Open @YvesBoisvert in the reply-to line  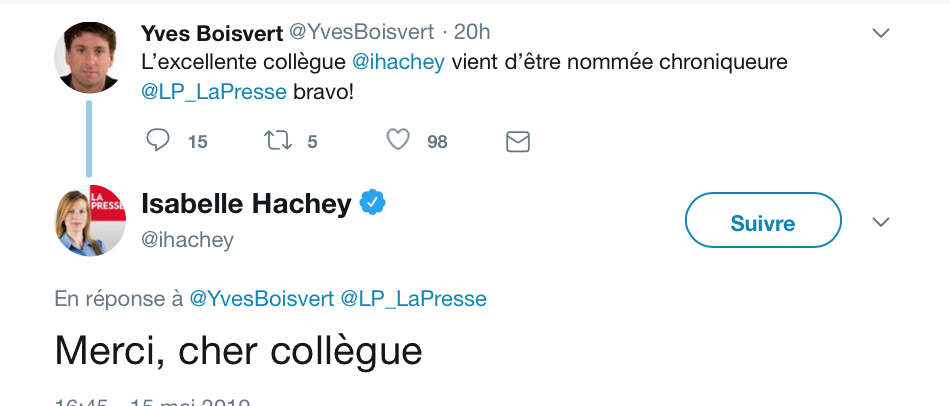261,298
